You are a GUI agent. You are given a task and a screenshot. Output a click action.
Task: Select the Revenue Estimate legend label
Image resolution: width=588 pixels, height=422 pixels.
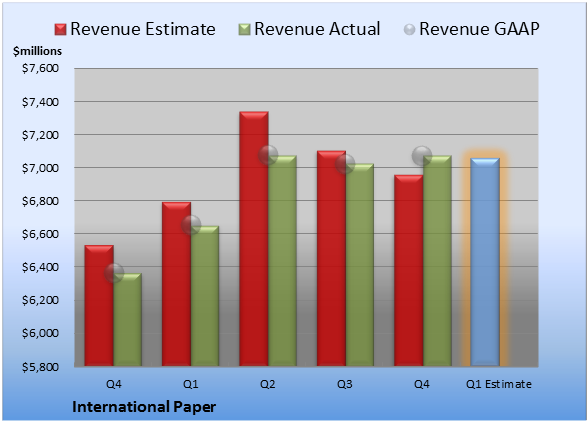[x=143, y=29]
